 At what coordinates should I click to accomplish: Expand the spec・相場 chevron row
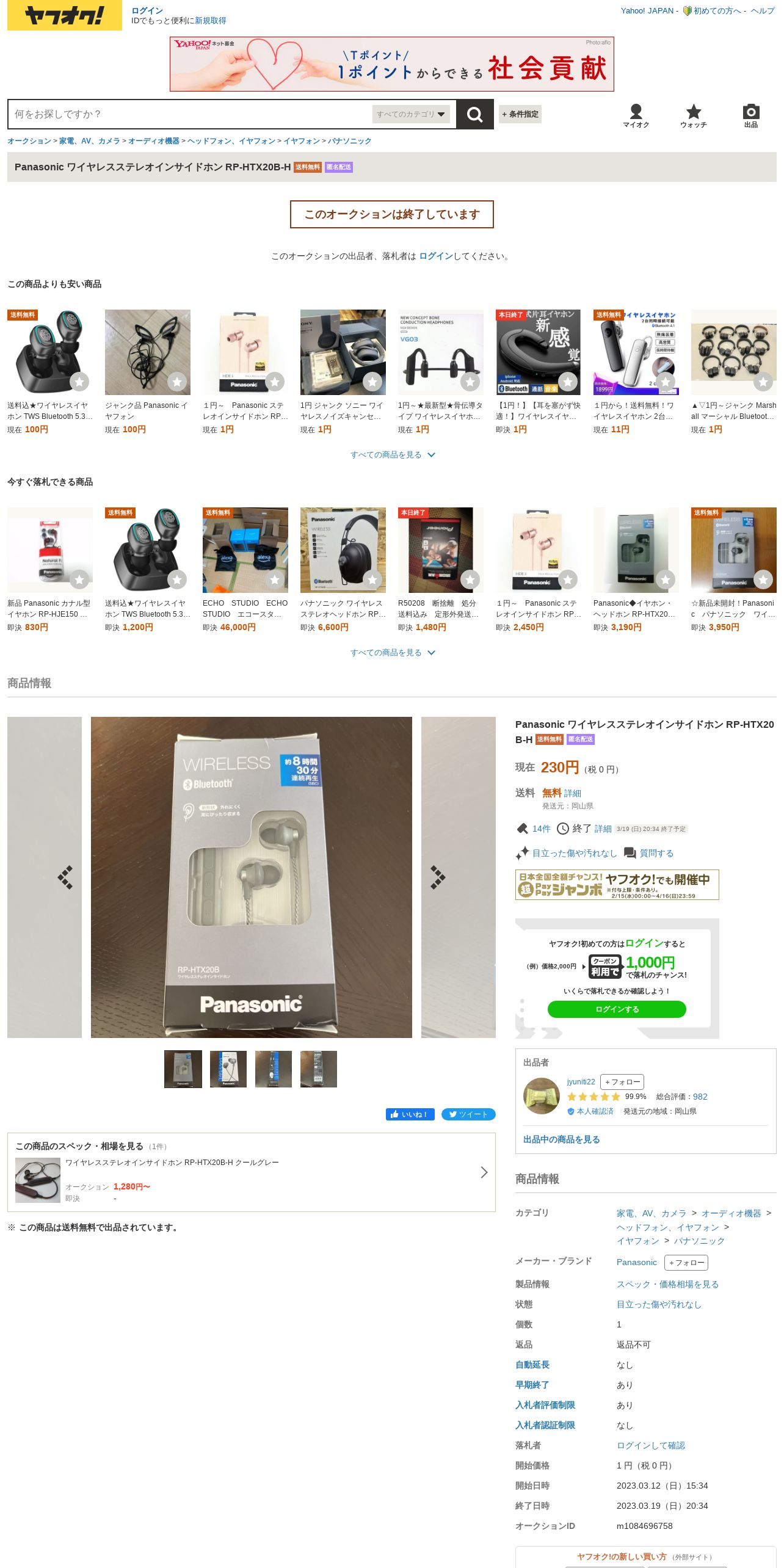tap(251, 1172)
